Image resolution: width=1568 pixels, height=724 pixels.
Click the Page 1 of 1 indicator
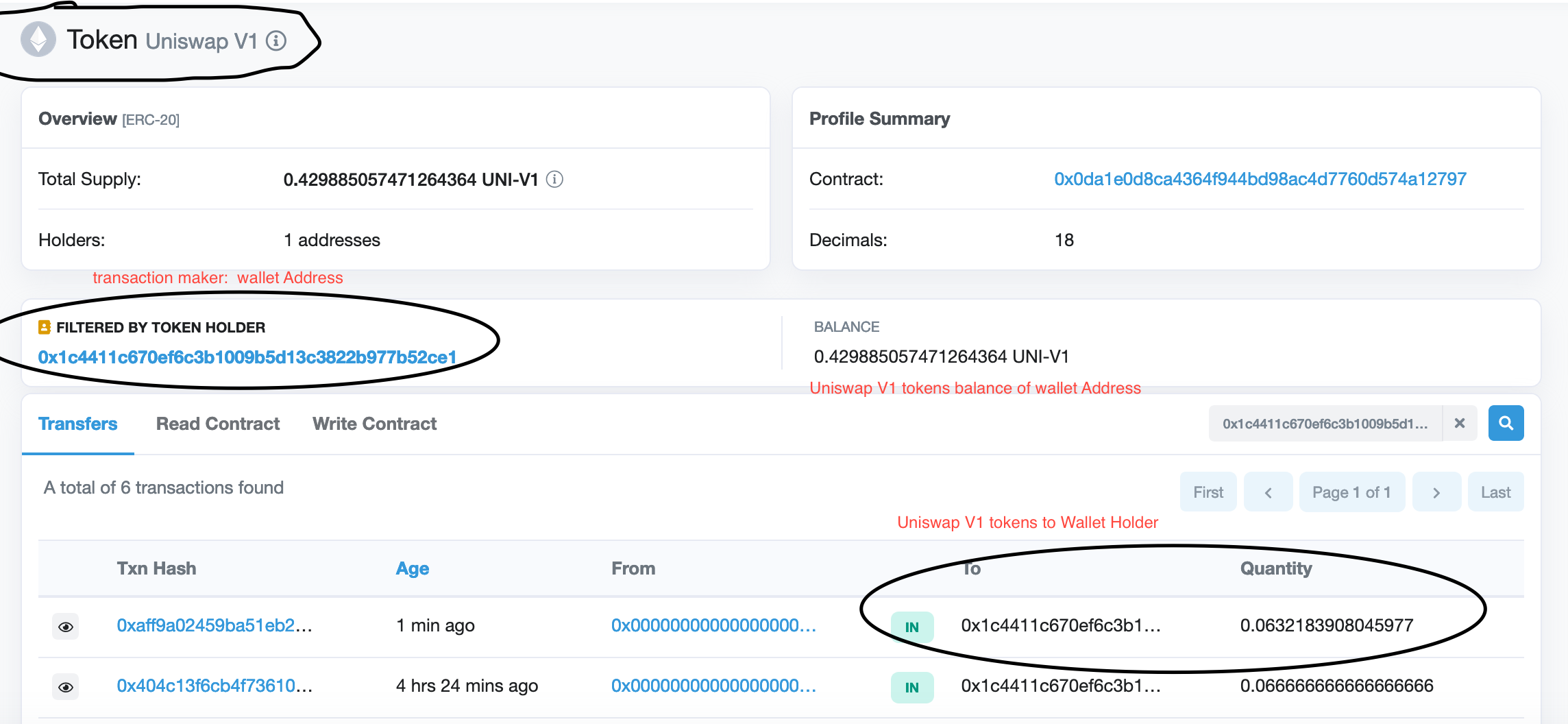(x=1351, y=492)
